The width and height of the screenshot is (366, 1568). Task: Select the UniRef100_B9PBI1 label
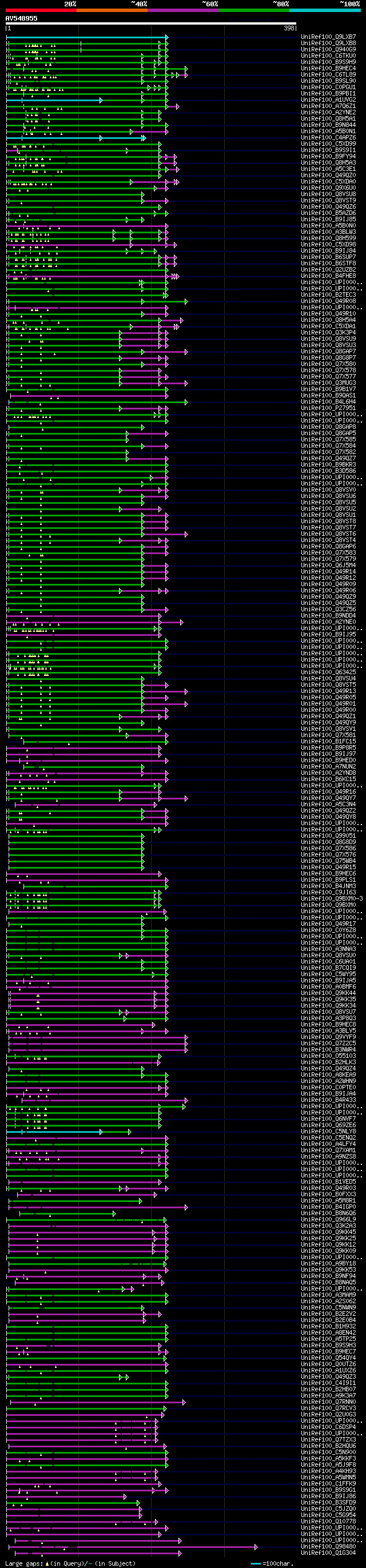[x=328, y=94]
